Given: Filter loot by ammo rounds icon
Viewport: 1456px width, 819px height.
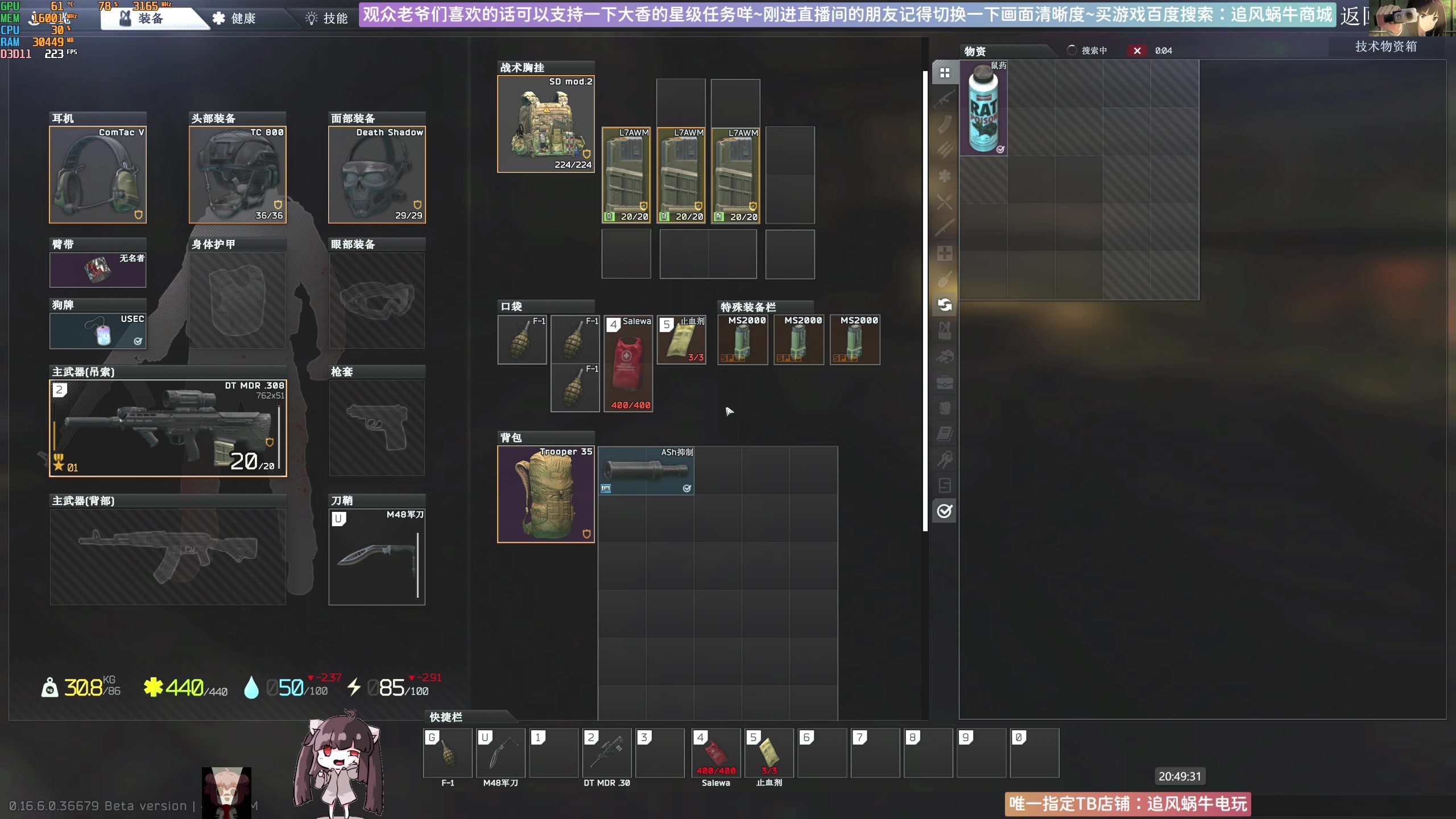Looking at the screenshot, I should pos(945,150).
